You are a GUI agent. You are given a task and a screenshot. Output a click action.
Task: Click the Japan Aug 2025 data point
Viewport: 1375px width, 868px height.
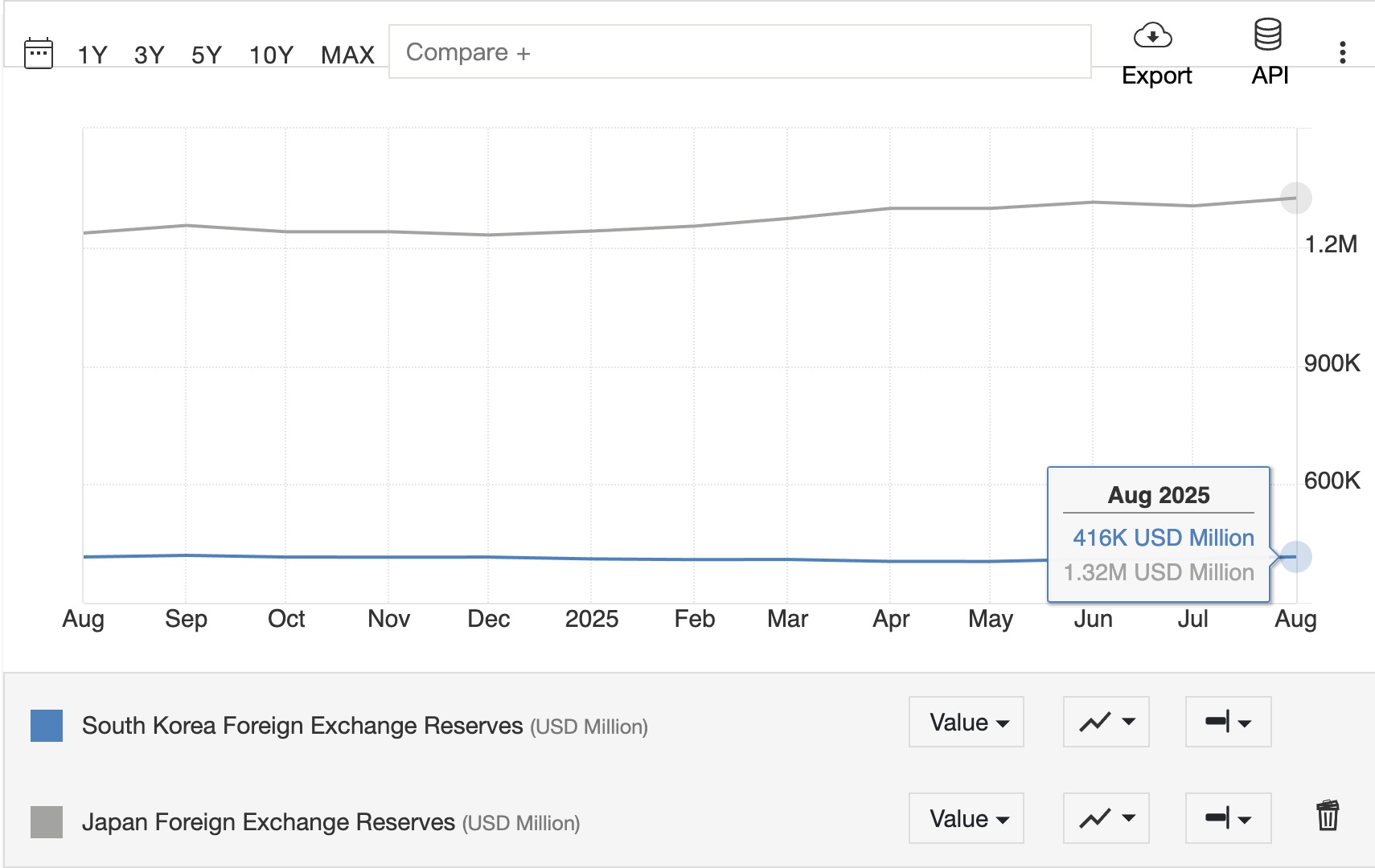point(1295,198)
